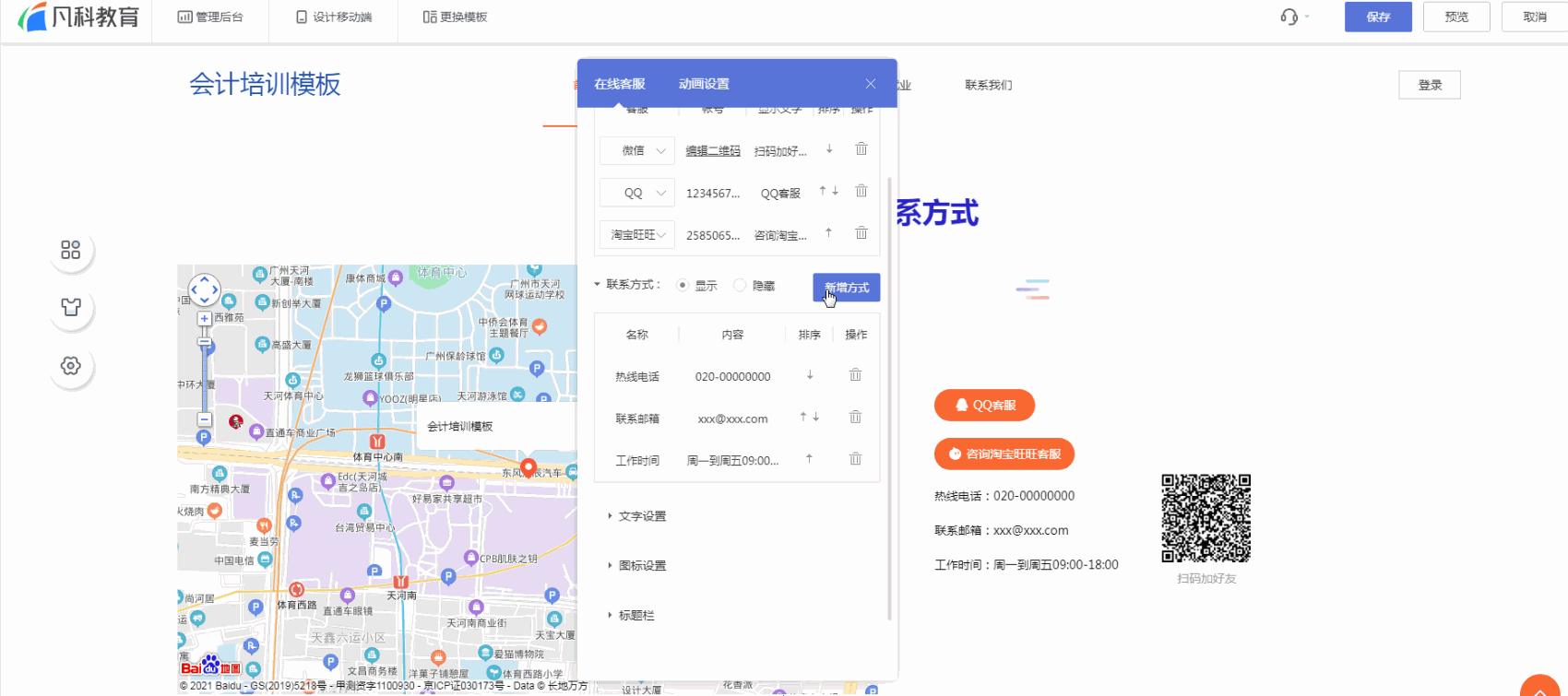Open the QQ service type dropdown
This screenshot has width=1568, height=696.
pos(637,193)
